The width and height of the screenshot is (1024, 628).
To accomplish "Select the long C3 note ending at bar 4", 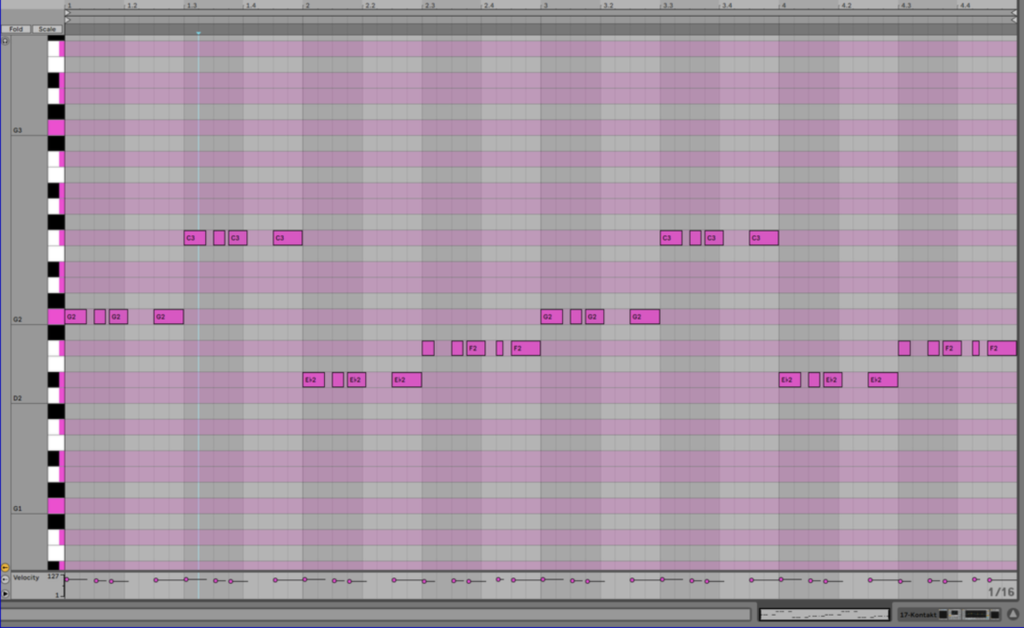I will [764, 238].
